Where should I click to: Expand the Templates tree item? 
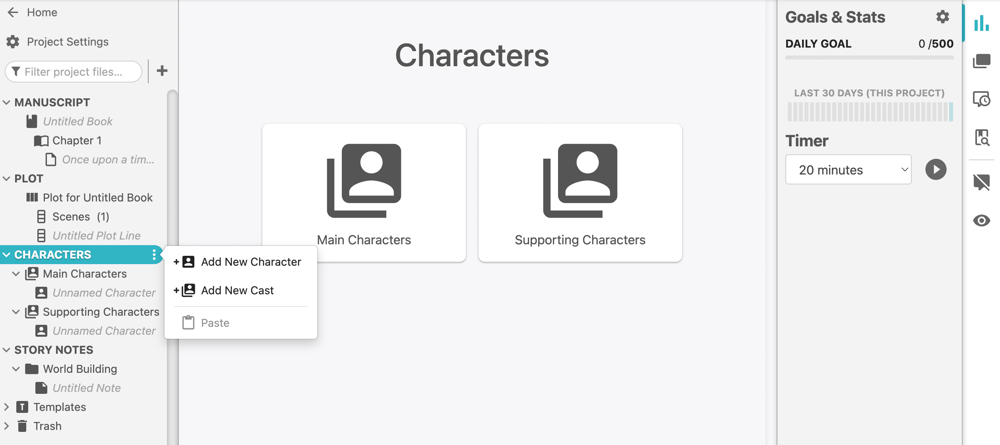(x=6, y=407)
